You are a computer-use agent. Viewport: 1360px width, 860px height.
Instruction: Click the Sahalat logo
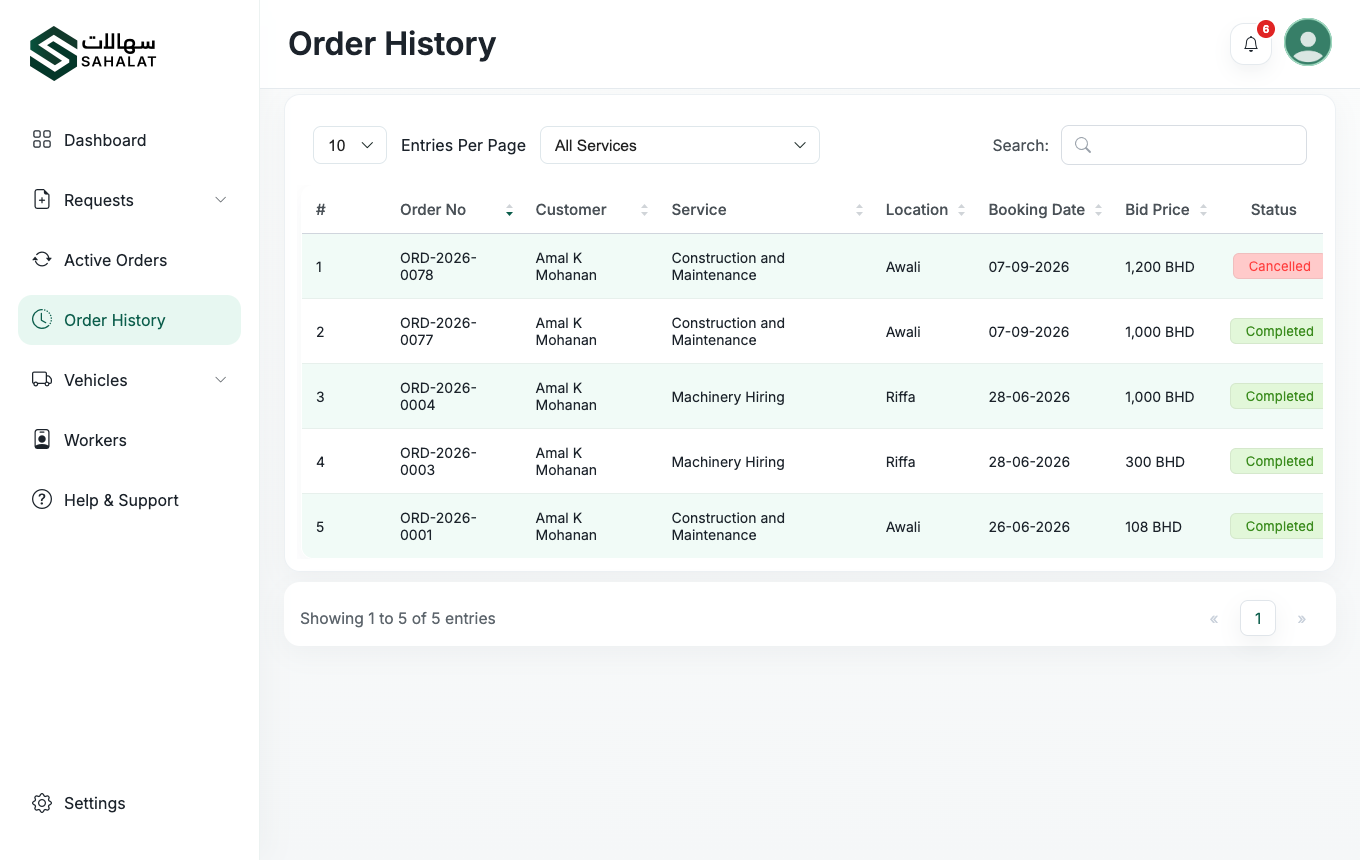pos(92,53)
